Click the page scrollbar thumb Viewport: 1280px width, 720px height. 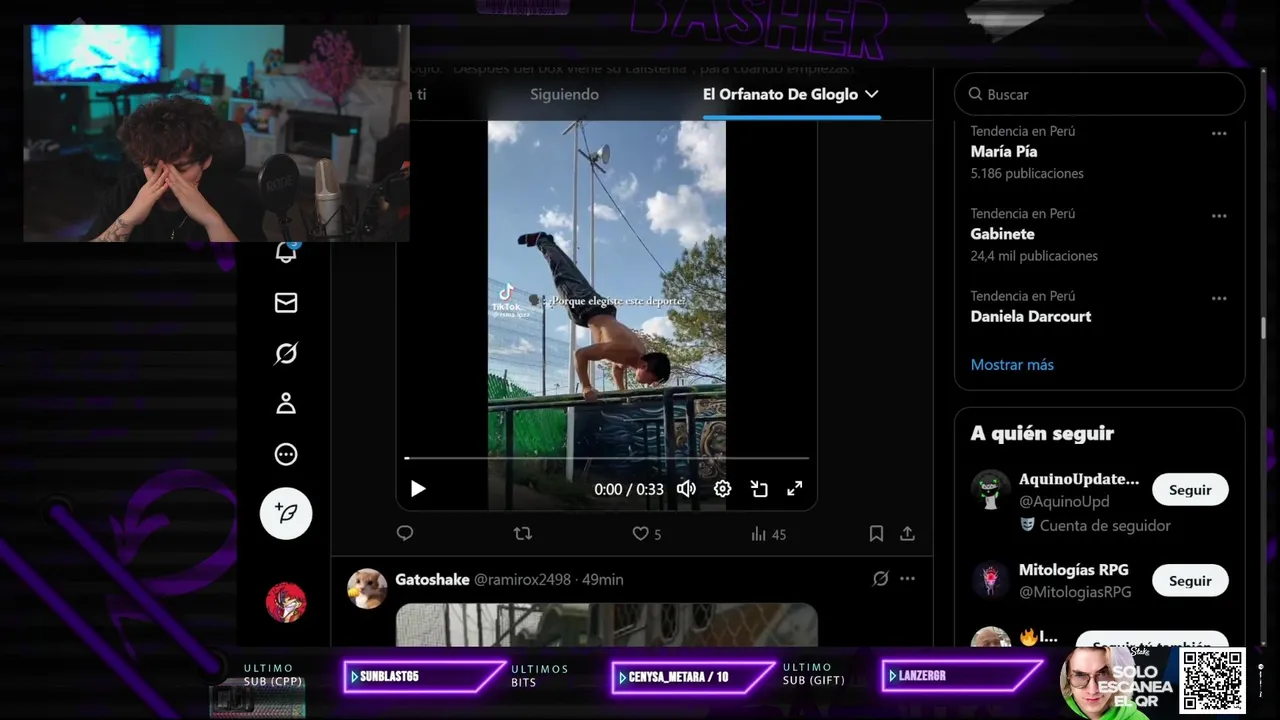[x=1264, y=328]
